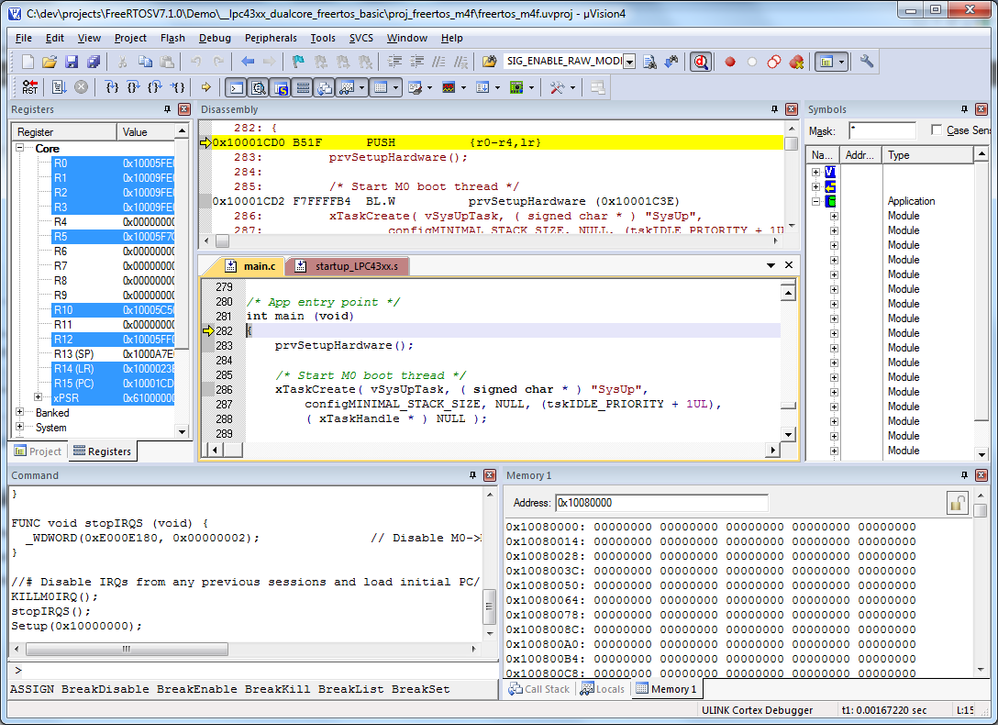Image resolution: width=998 pixels, height=725 pixels.
Task: Click the Type column header in Symbols
Action: [899, 155]
